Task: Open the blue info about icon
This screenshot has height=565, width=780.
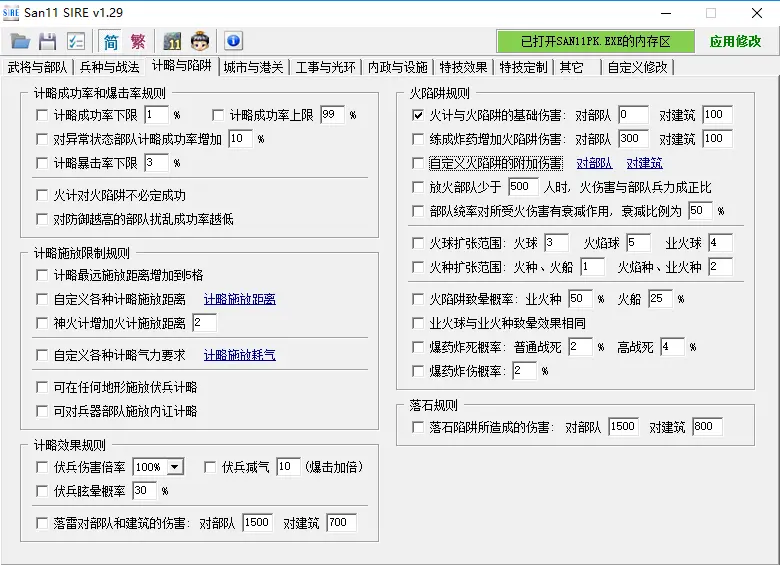Action: [233, 41]
